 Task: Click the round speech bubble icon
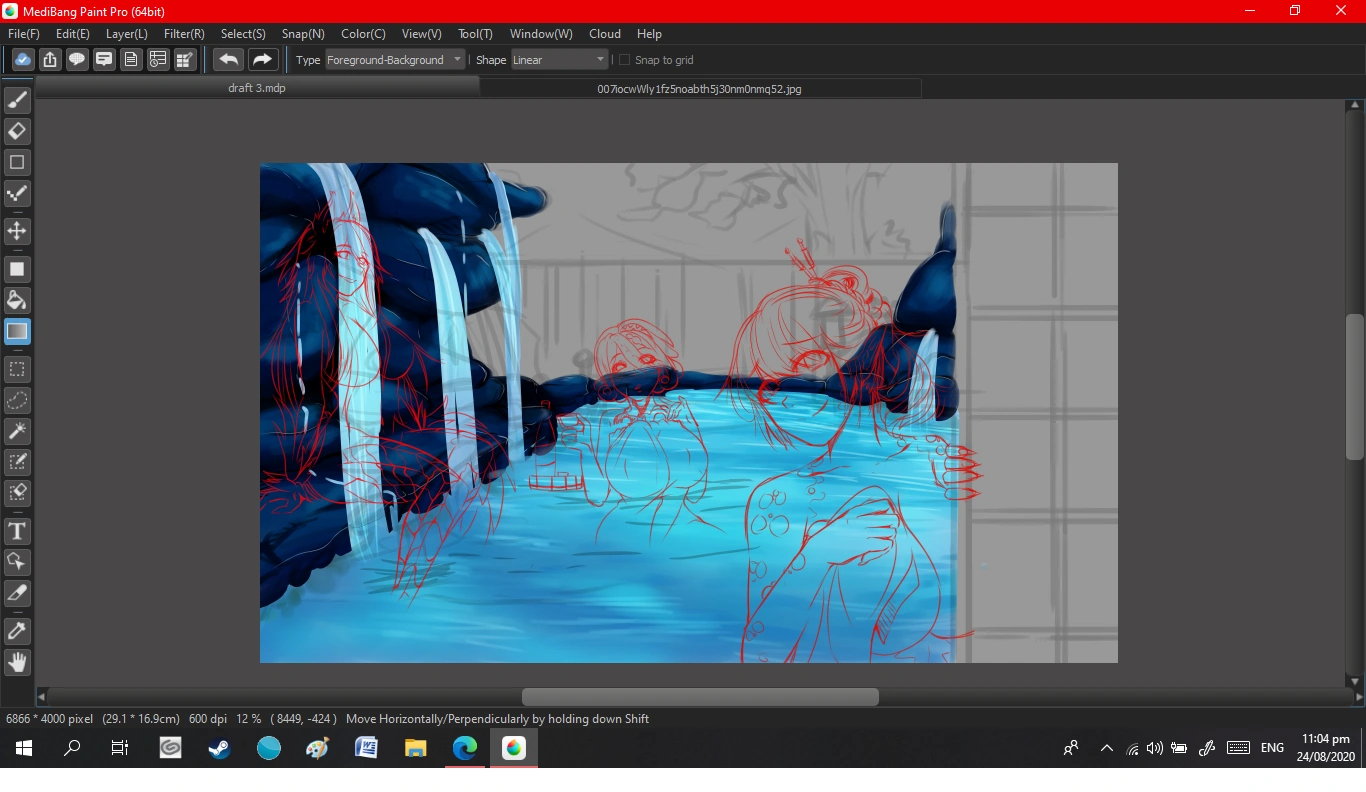[x=76, y=60]
